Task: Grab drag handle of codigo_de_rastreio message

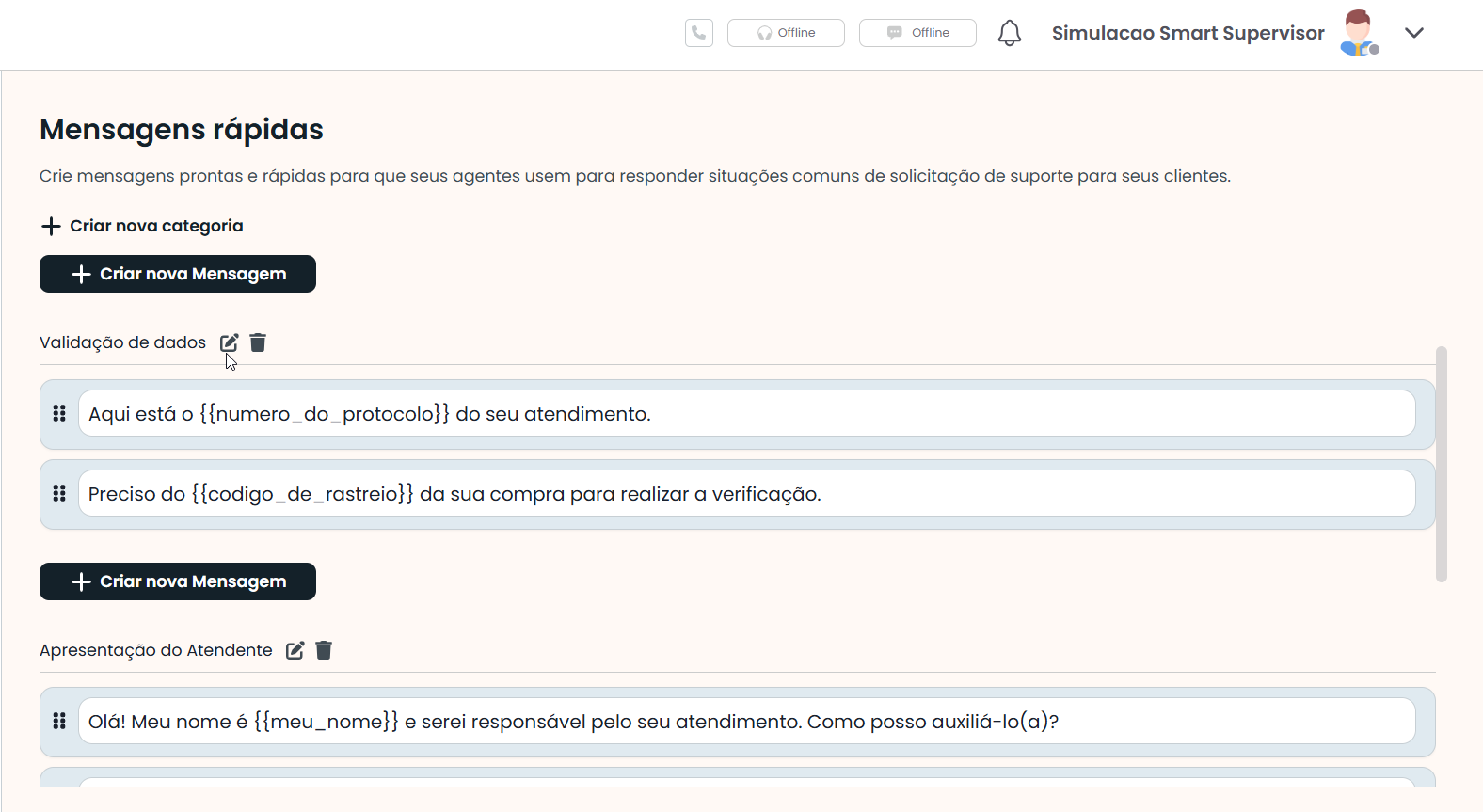Action: click(x=59, y=494)
